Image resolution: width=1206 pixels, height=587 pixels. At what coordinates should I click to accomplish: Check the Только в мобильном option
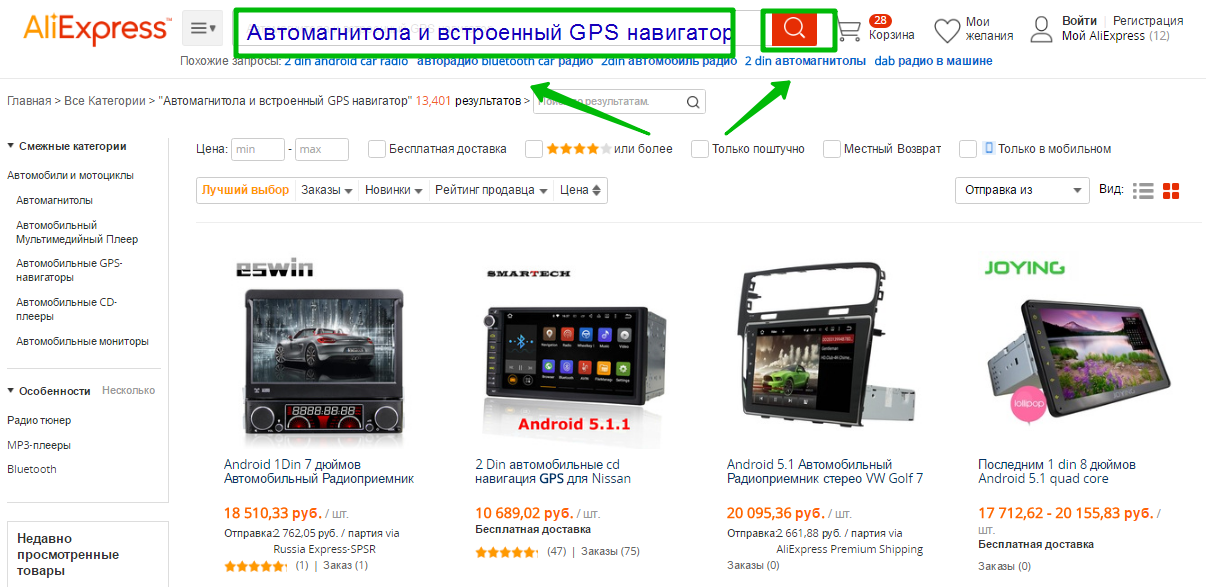point(968,149)
